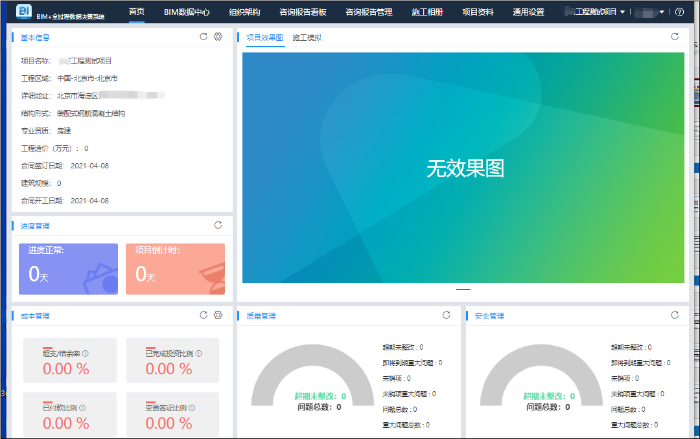Open settings gear in 基本信息 panel
700x439 pixels.
pyautogui.click(x=218, y=37)
